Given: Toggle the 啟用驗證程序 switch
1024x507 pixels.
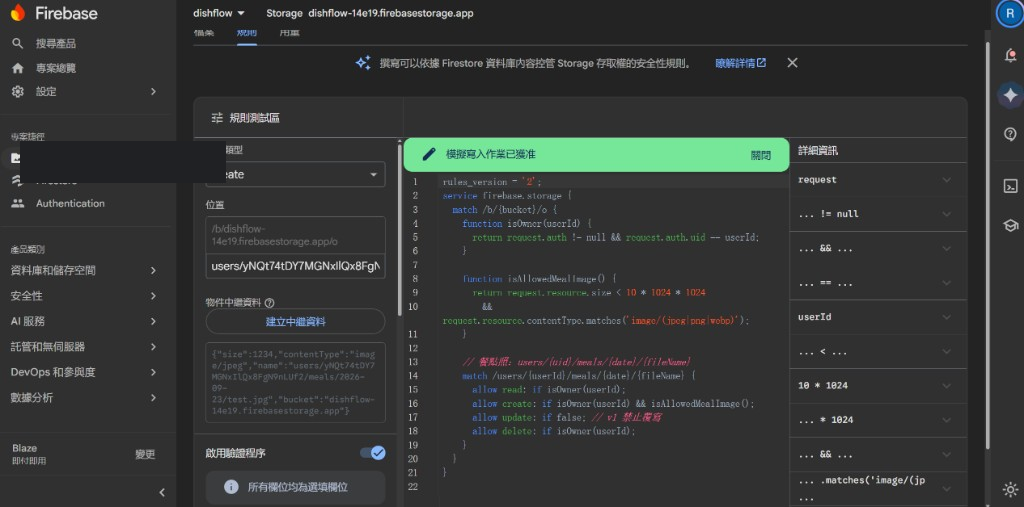Looking at the screenshot, I should [373, 453].
